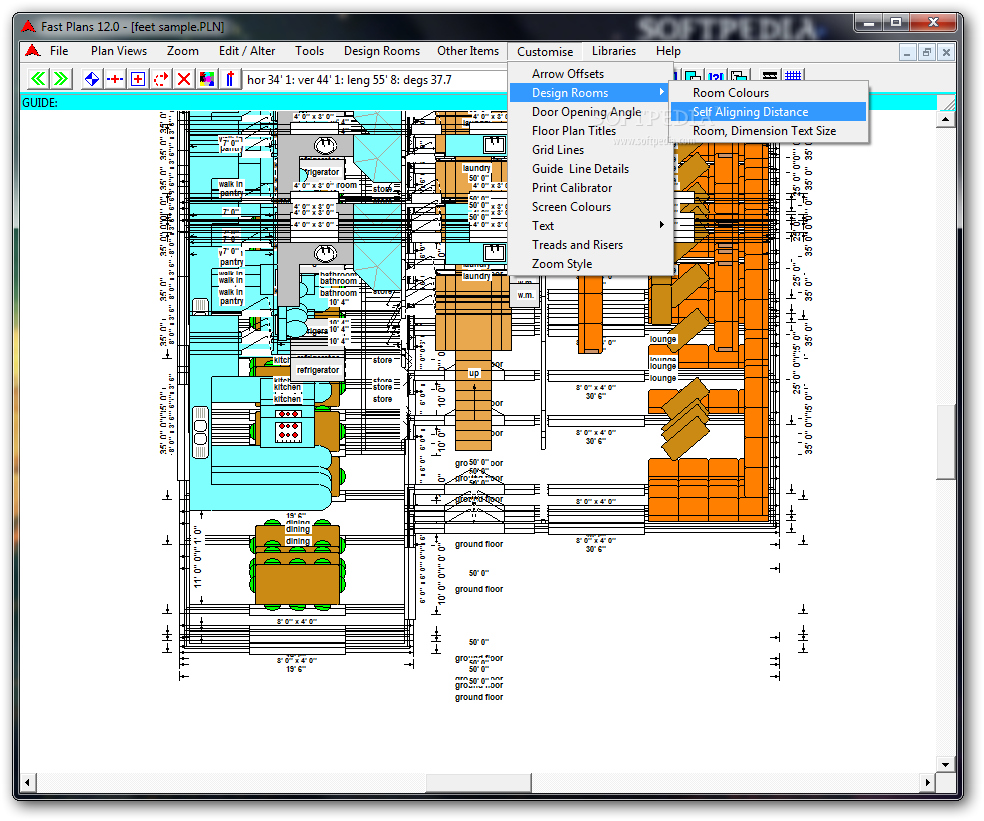The width and height of the screenshot is (984, 821).
Task: Open the Plan Views menu
Action: [119, 51]
